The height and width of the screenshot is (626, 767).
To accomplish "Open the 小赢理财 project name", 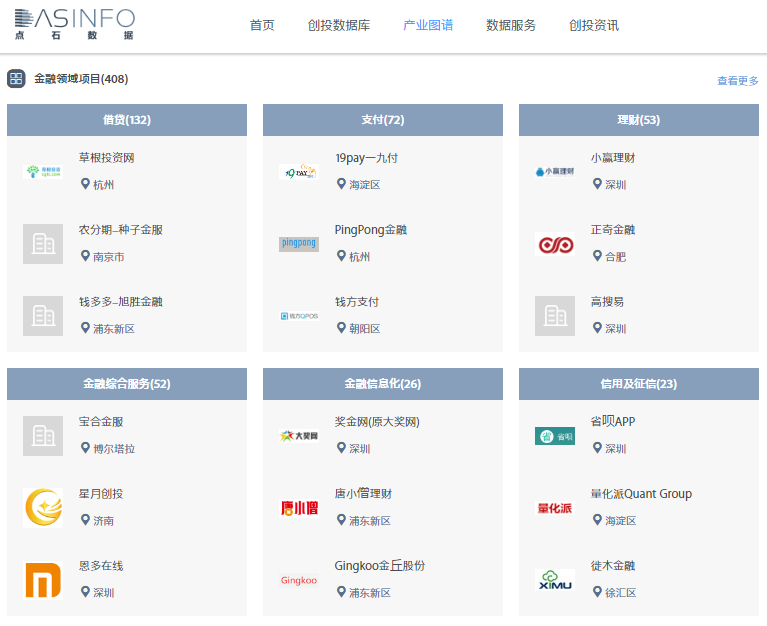I will tap(613, 158).
